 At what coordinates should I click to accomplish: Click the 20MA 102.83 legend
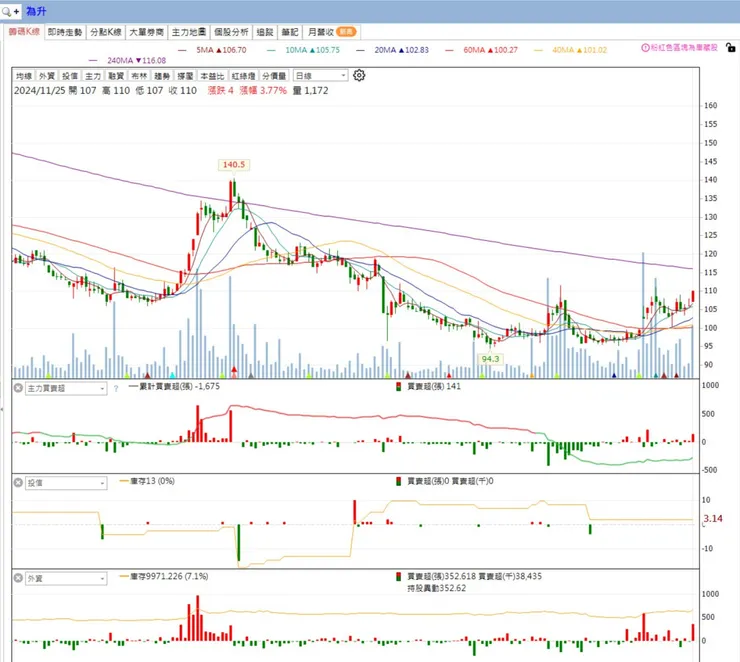(x=393, y=50)
